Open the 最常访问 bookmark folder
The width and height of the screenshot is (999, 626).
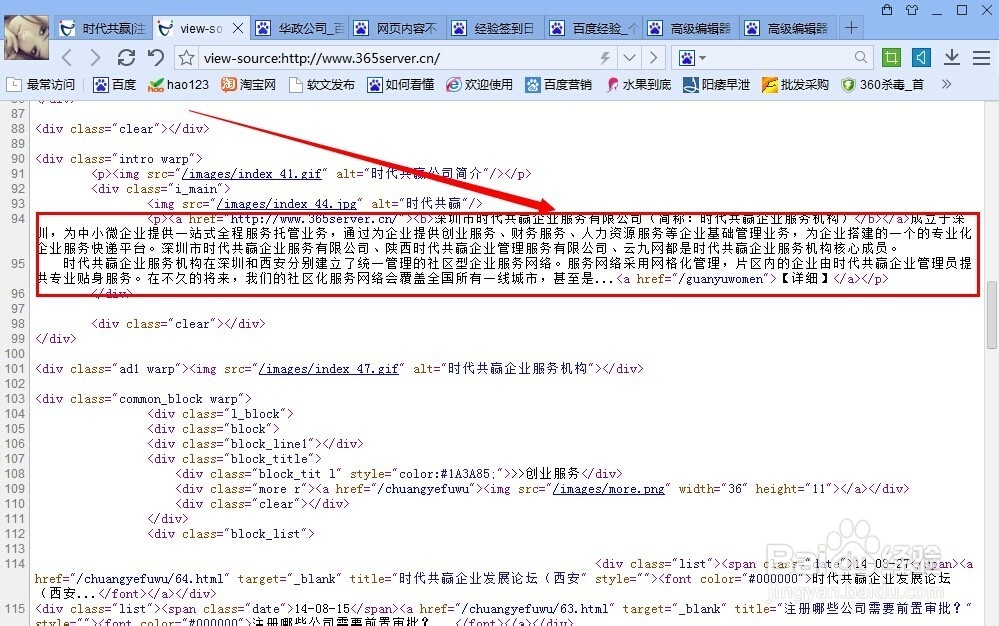[40, 84]
